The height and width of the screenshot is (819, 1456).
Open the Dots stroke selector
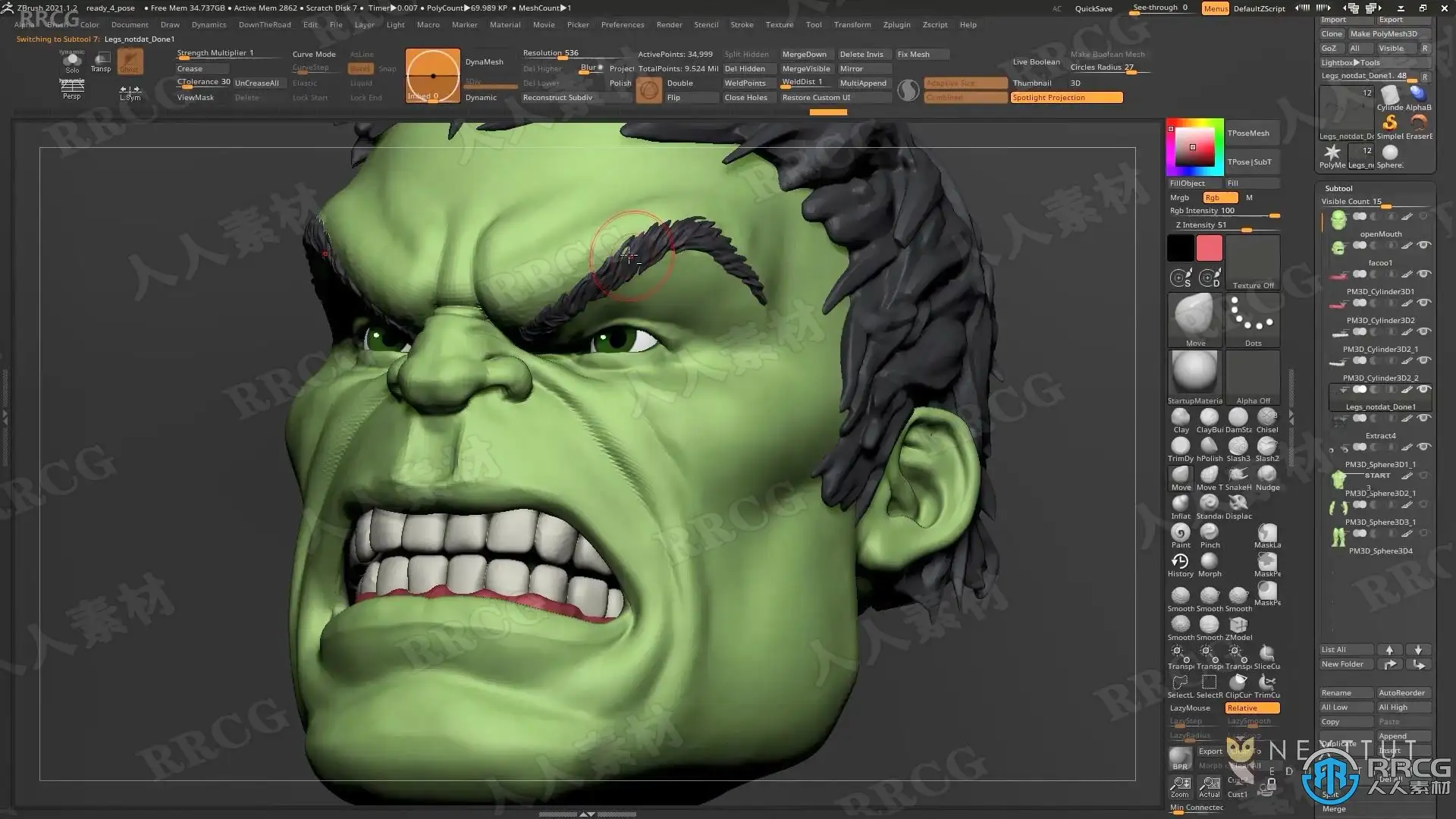pos(1253,319)
